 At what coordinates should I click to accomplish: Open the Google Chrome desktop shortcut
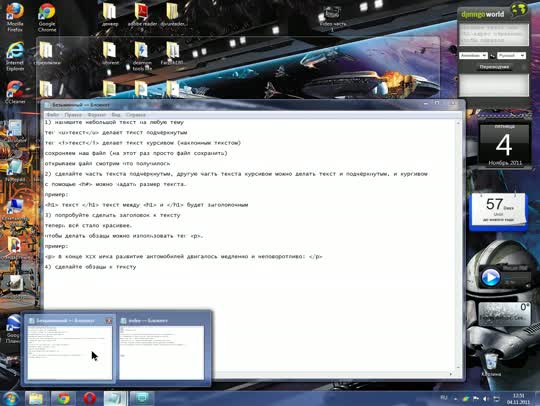47,17
